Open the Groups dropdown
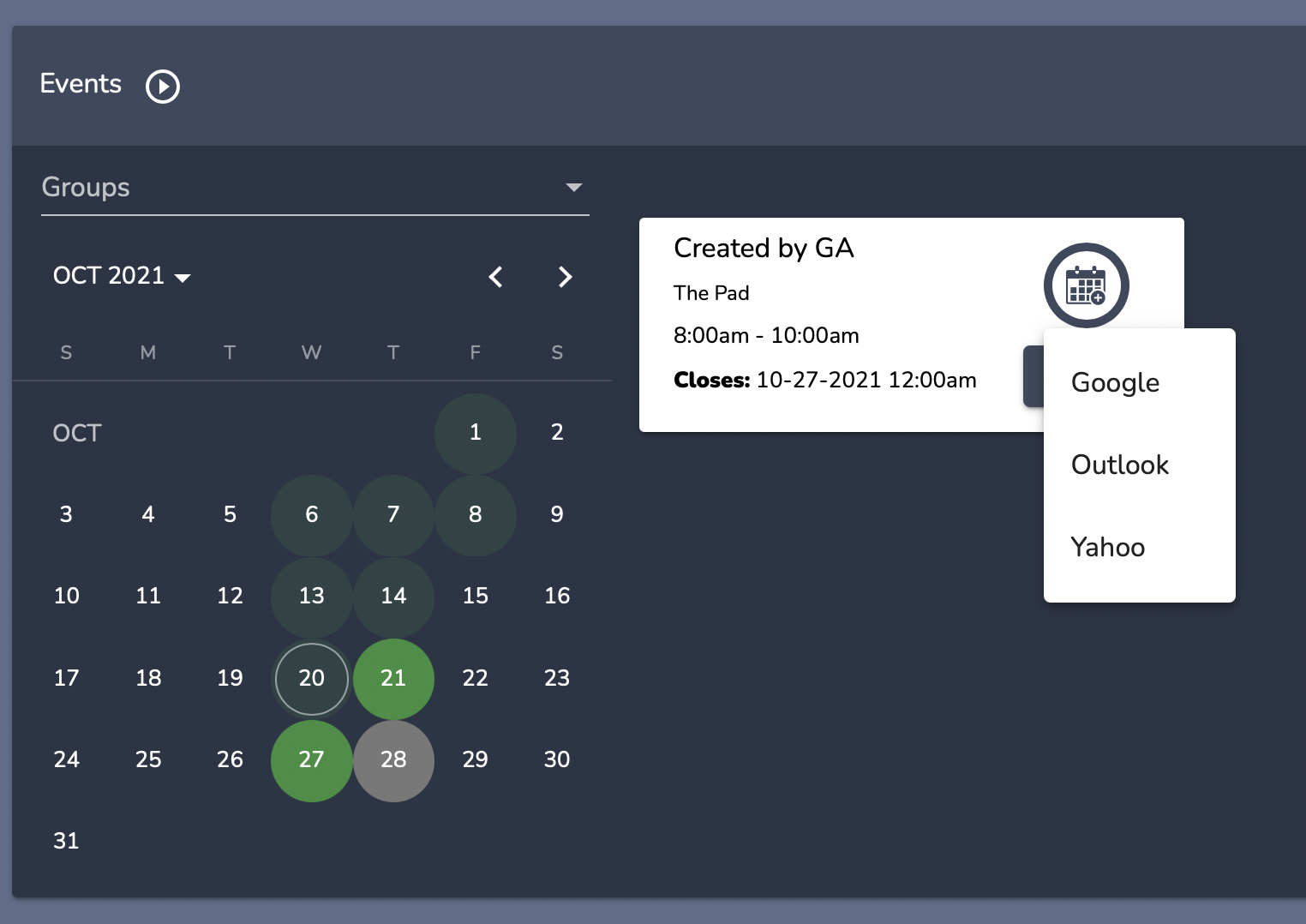 coord(315,188)
